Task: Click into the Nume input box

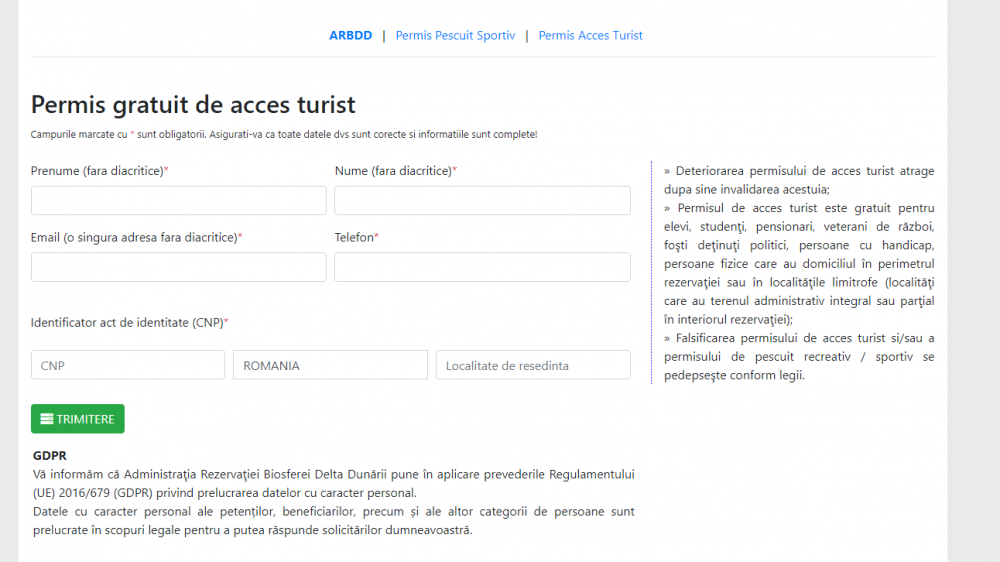Action: pos(482,201)
